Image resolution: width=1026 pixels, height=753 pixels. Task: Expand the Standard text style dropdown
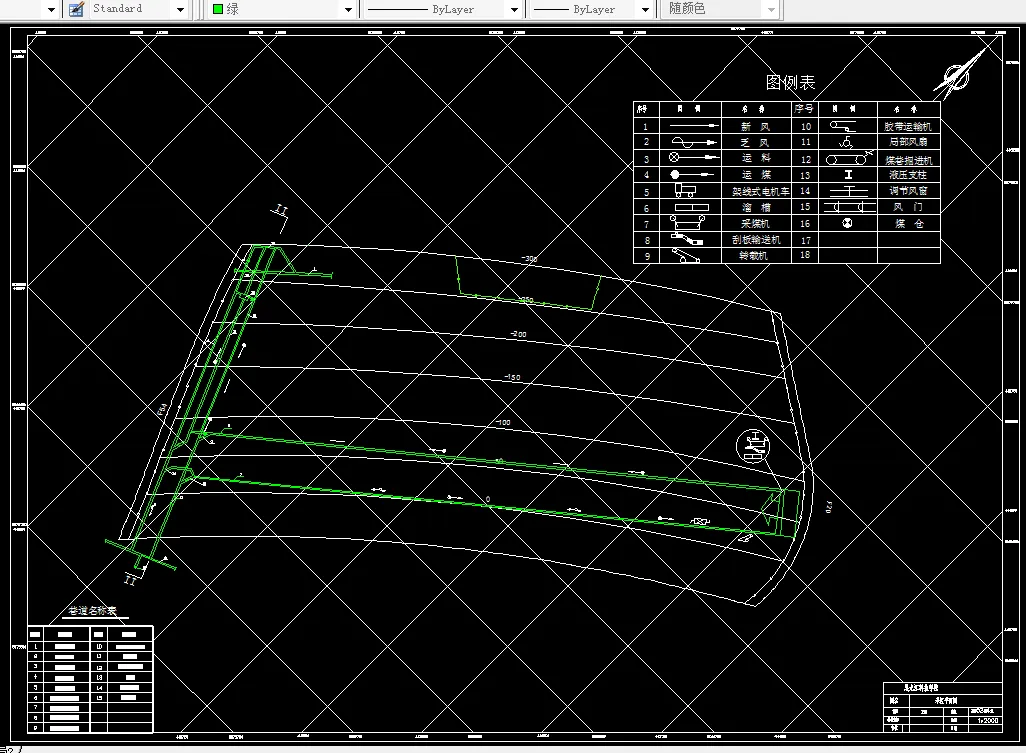point(181,9)
